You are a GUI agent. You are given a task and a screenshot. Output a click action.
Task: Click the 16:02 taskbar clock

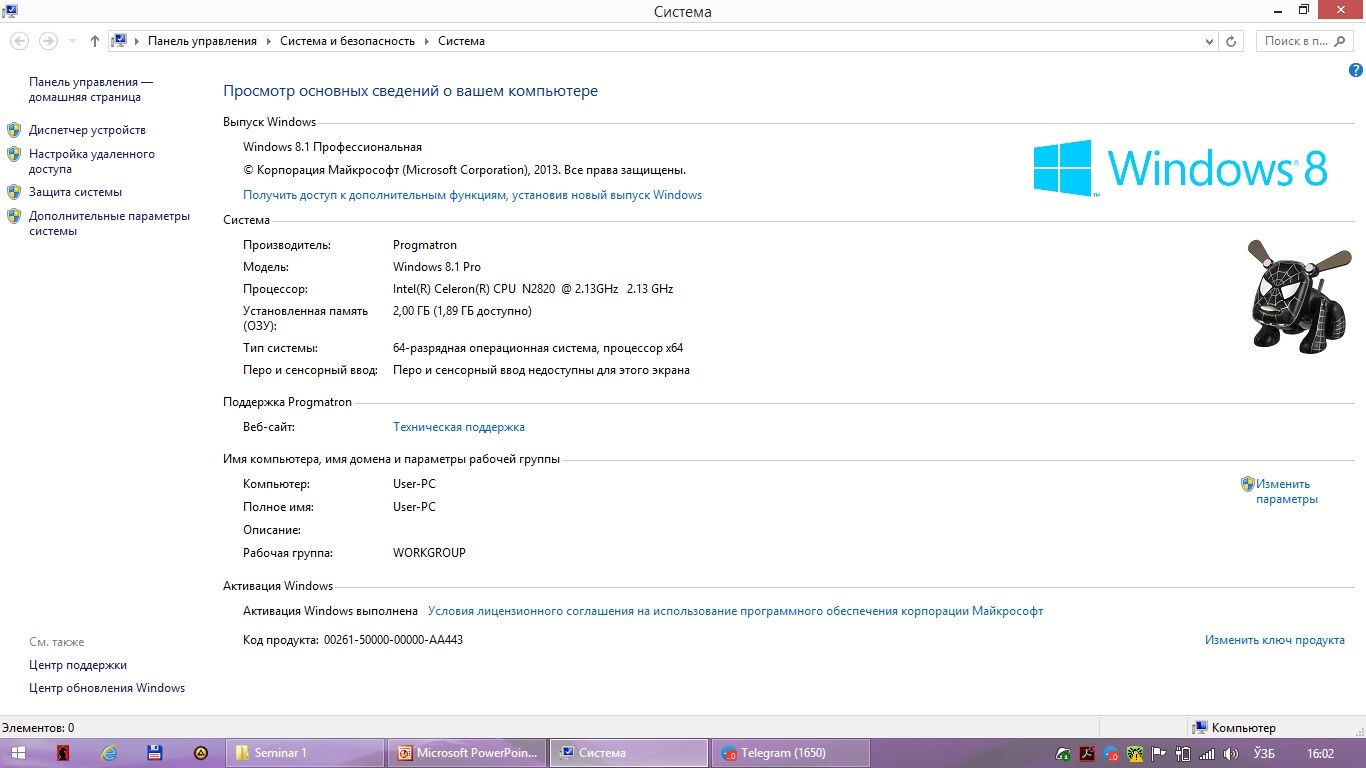click(1321, 754)
